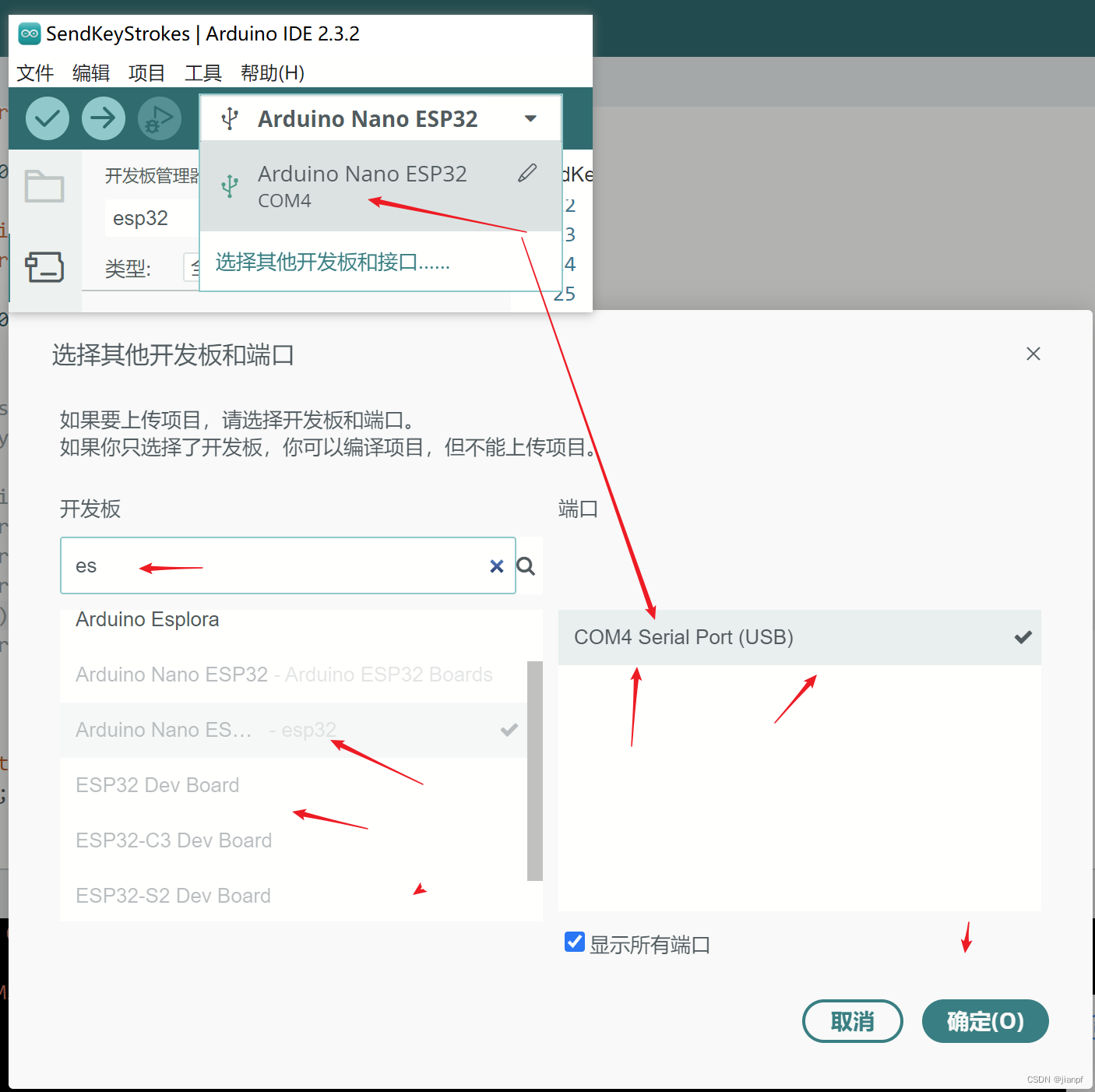Select COM4 Serial Port (USB)
The width and height of the screenshot is (1095, 1092).
(x=800, y=637)
